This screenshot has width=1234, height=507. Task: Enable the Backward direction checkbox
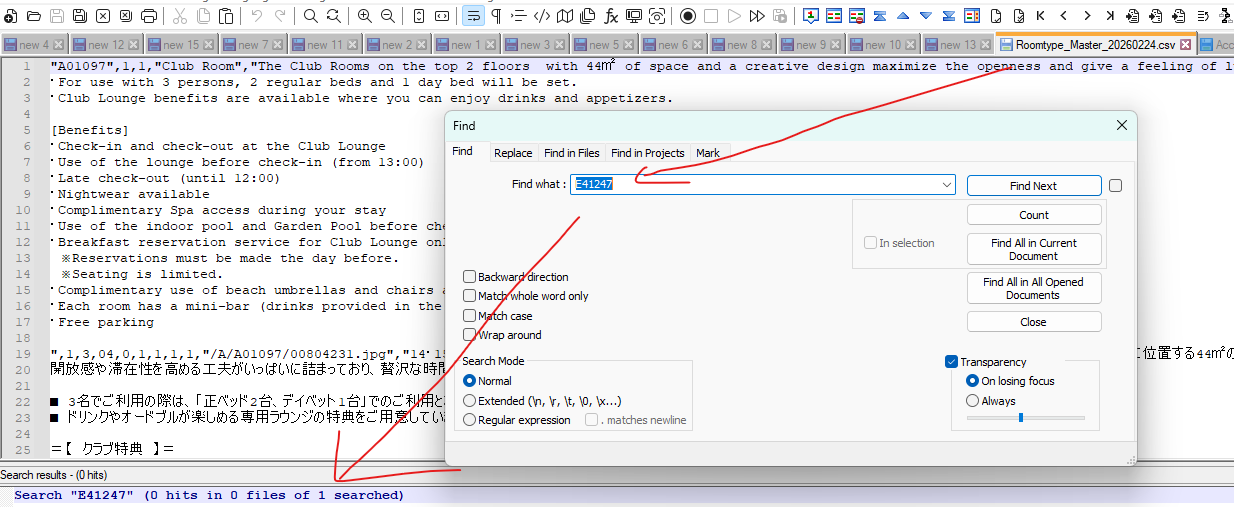(470, 277)
